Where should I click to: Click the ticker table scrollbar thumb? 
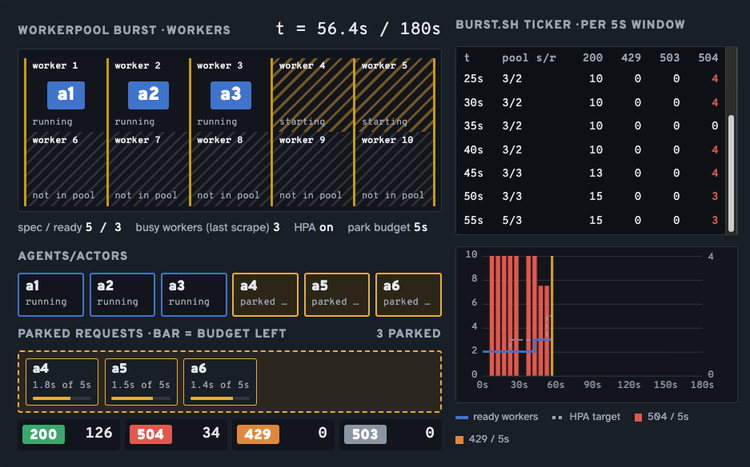point(731,173)
